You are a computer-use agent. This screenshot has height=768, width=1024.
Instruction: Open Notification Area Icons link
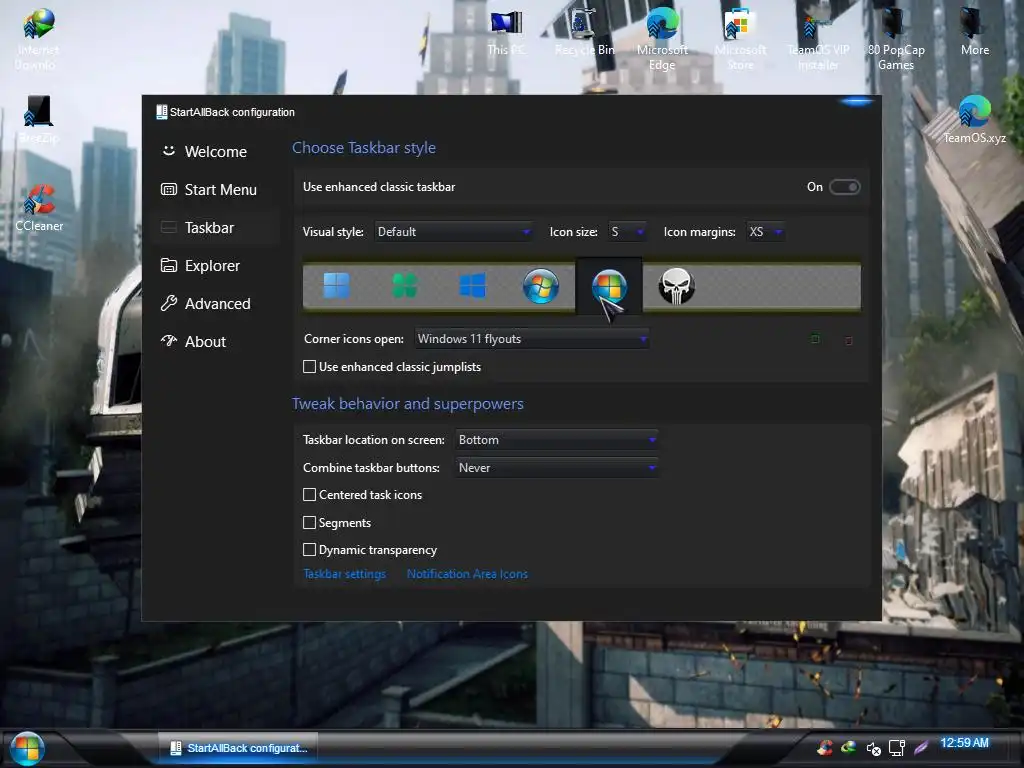(467, 573)
